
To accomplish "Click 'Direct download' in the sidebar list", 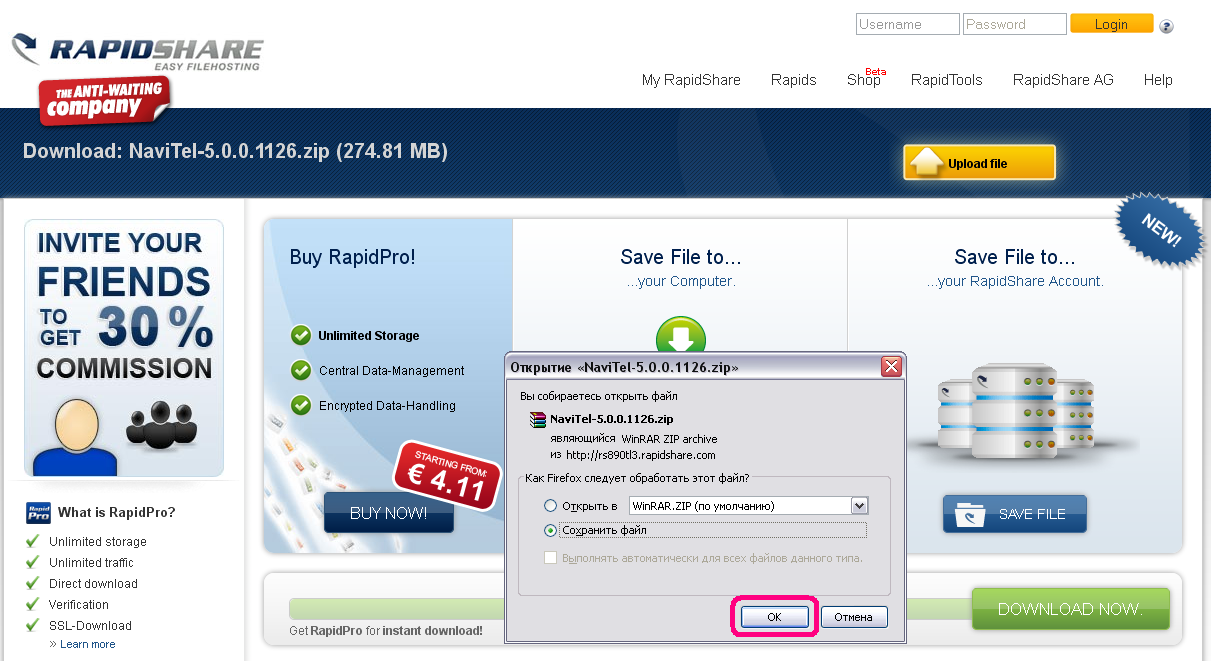I will point(93,584).
